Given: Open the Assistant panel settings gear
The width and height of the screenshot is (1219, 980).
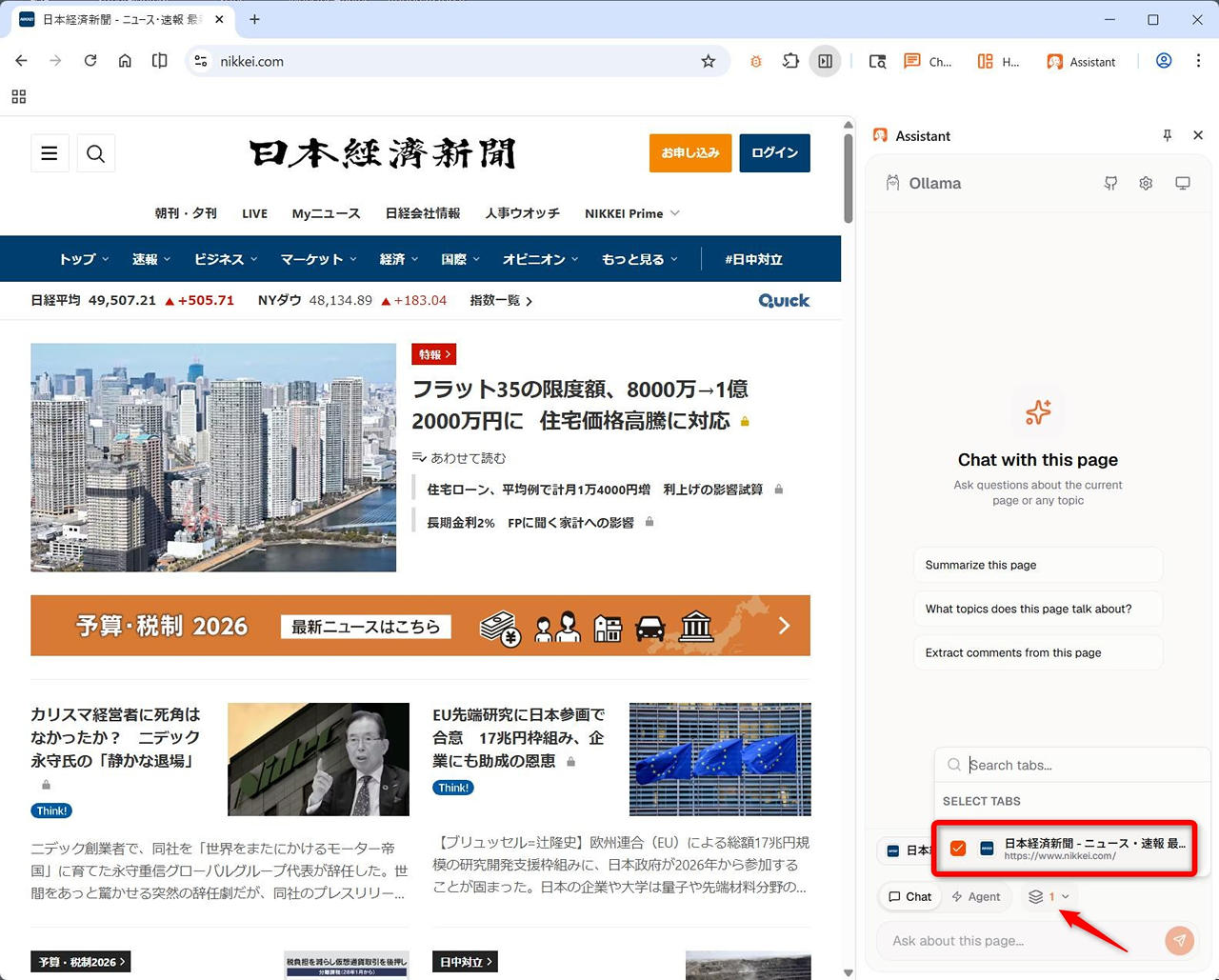Looking at the screenshot, I should (x=1146, y=183).
